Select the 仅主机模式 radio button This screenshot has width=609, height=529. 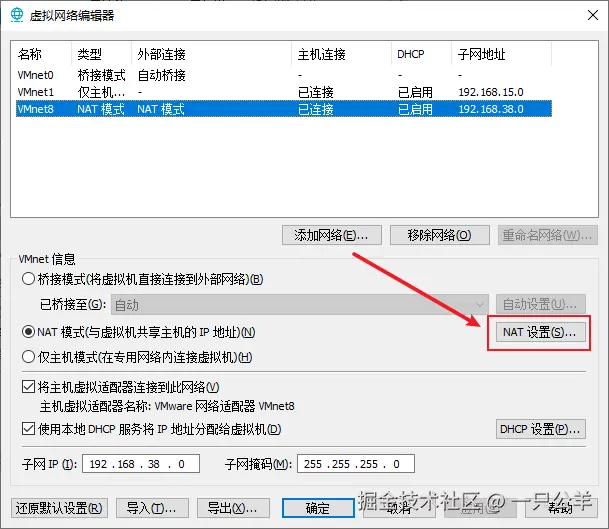28,357
